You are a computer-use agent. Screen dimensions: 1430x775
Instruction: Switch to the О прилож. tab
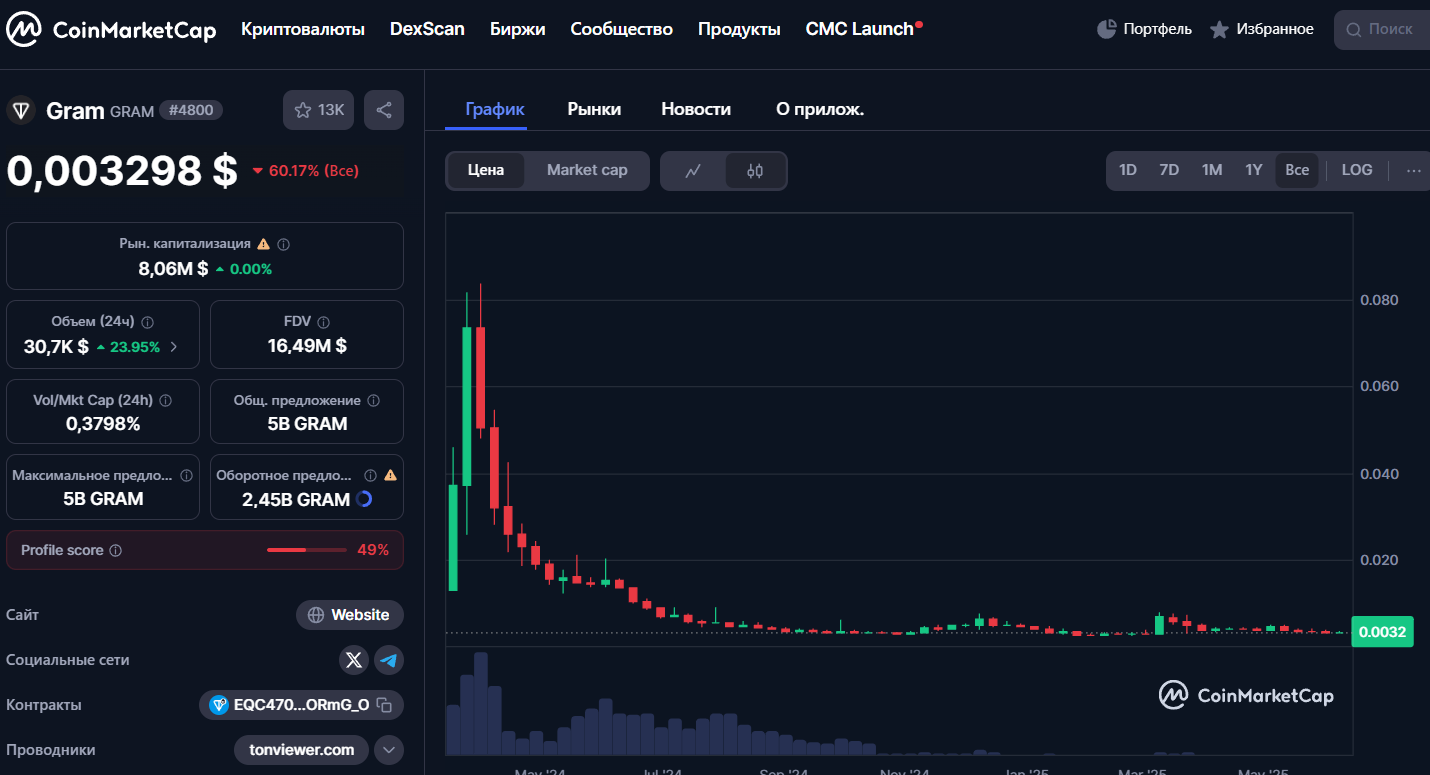point(820,109)
